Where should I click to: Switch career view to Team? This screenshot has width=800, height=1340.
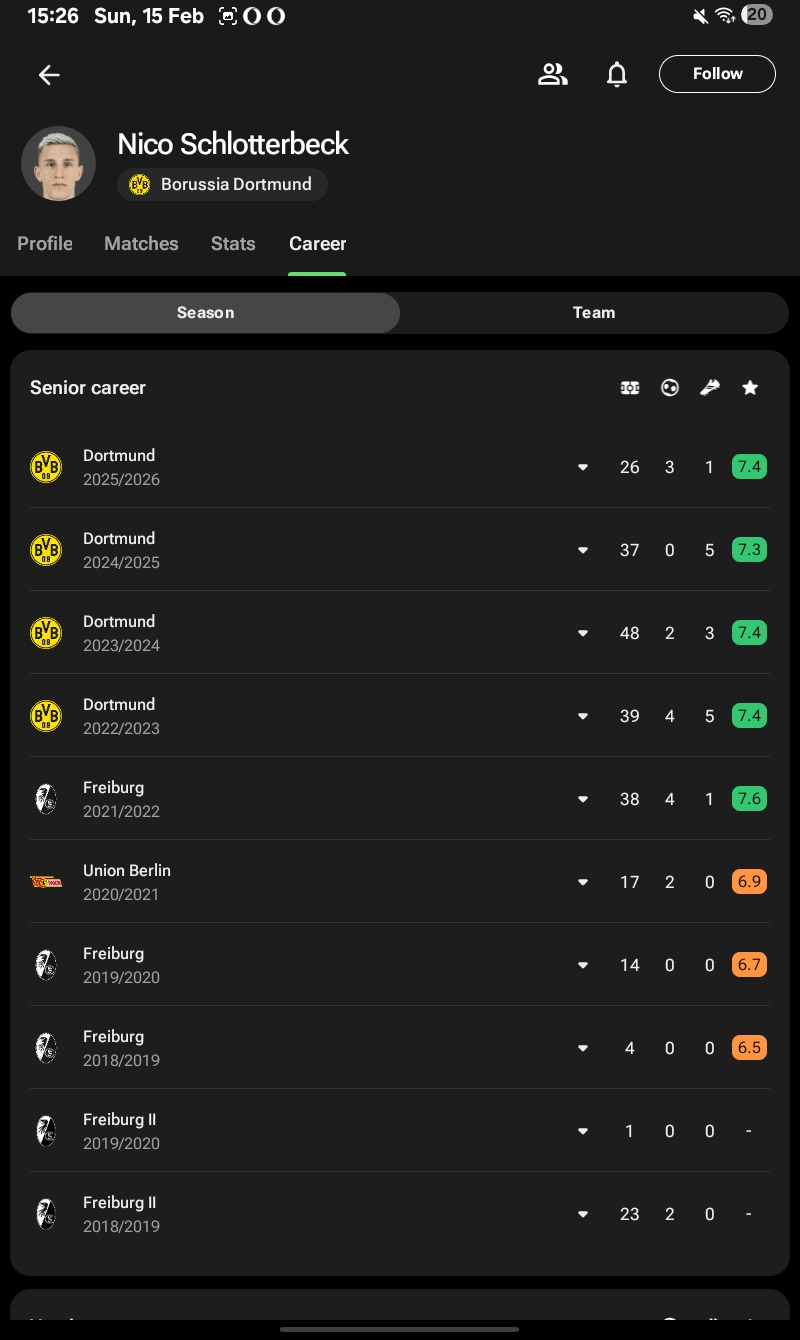point(593,313)
